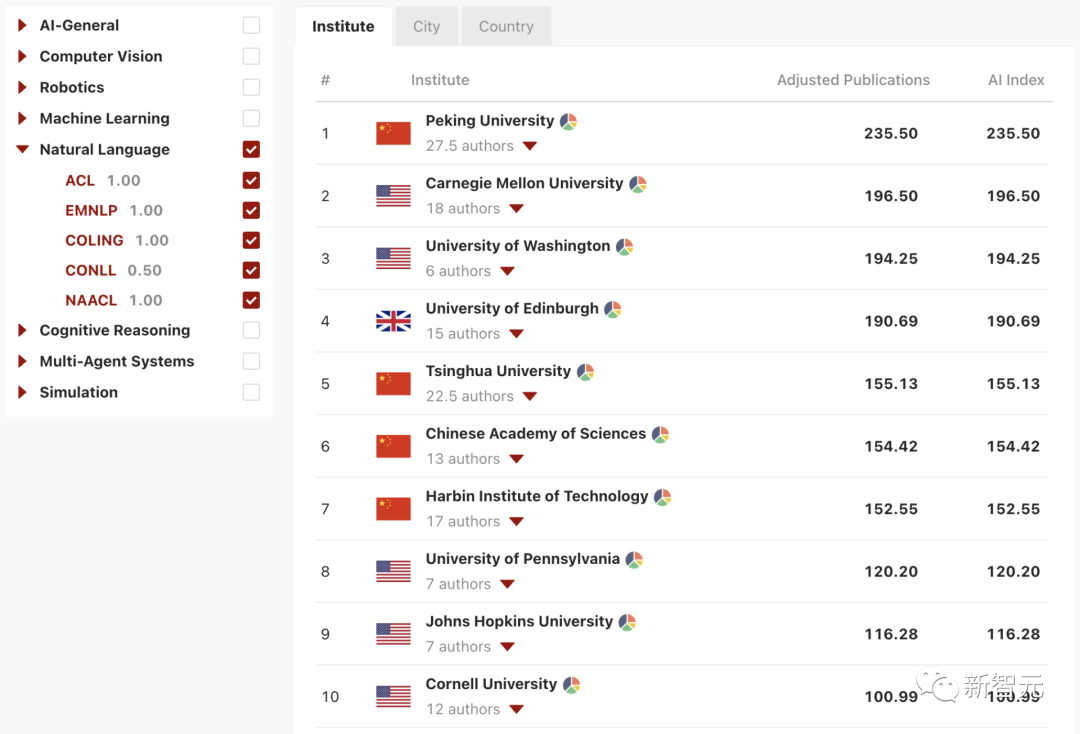Enable the Computer Vision checkbox

pos(251,56)
